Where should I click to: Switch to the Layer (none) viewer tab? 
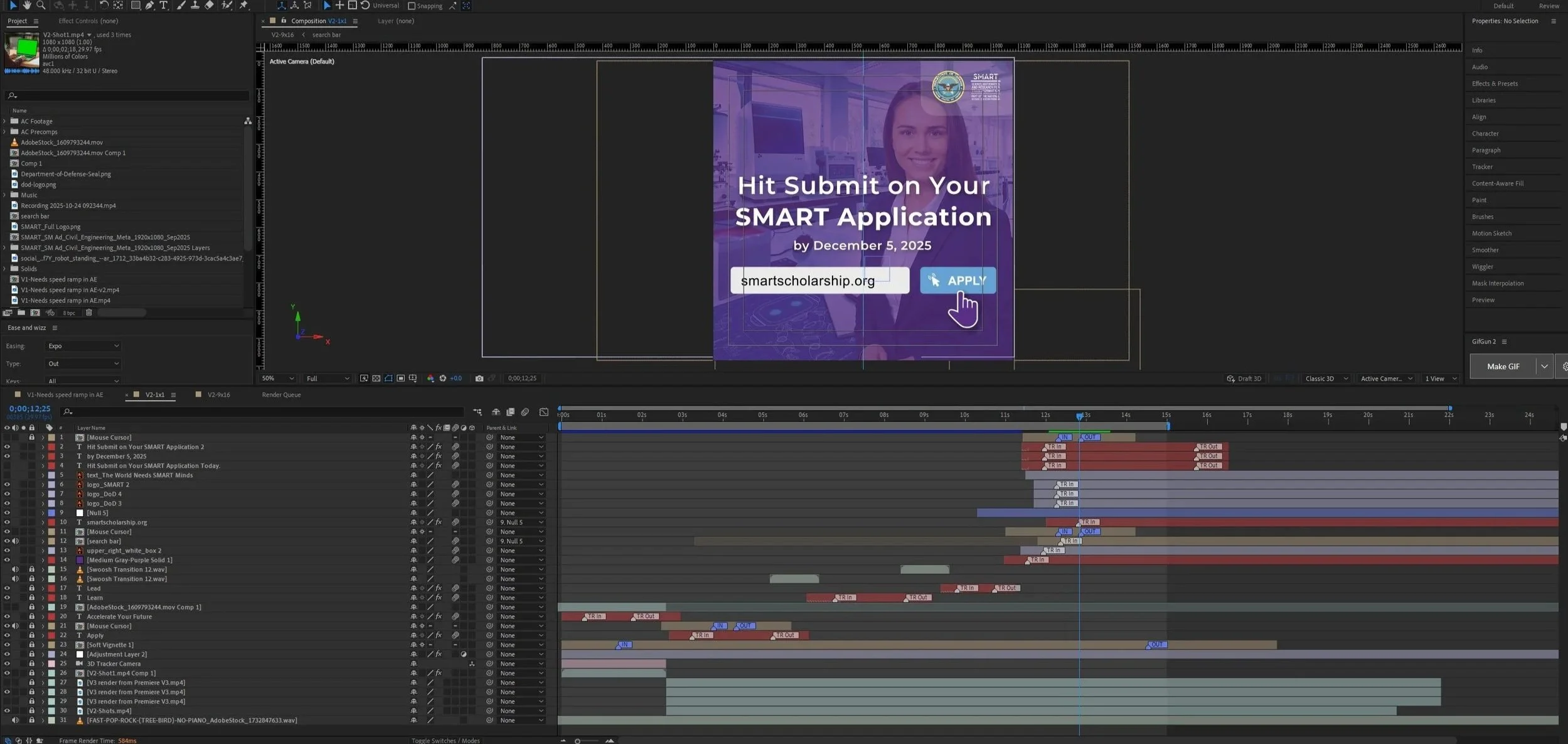point(396,21)
